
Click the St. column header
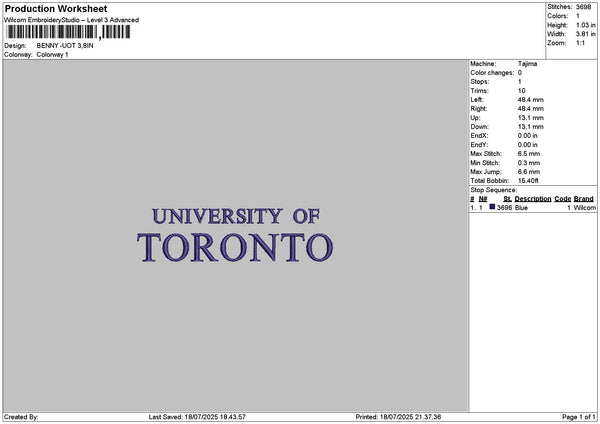coord(507,199)
